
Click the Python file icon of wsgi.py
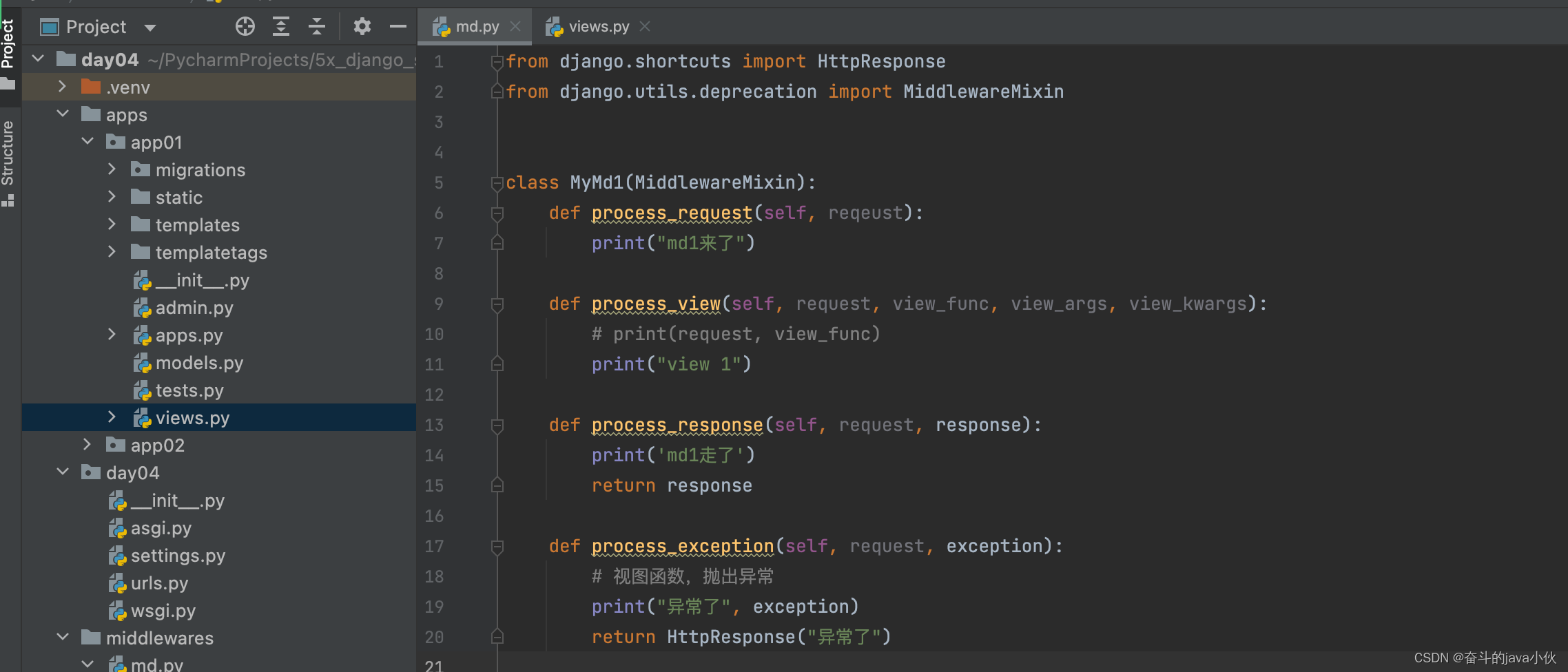(117, 611)
